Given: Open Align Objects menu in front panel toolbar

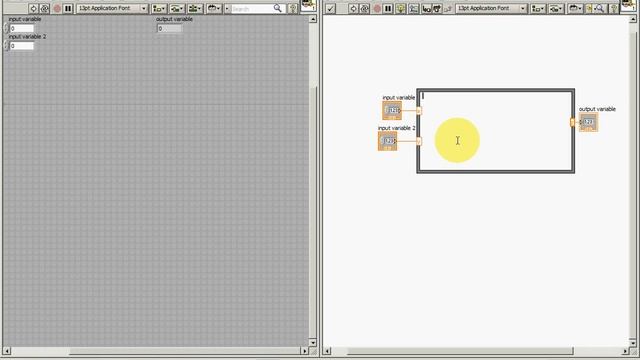Looking at the screenshot, I should pyautogui.click(x=159, y=8).
